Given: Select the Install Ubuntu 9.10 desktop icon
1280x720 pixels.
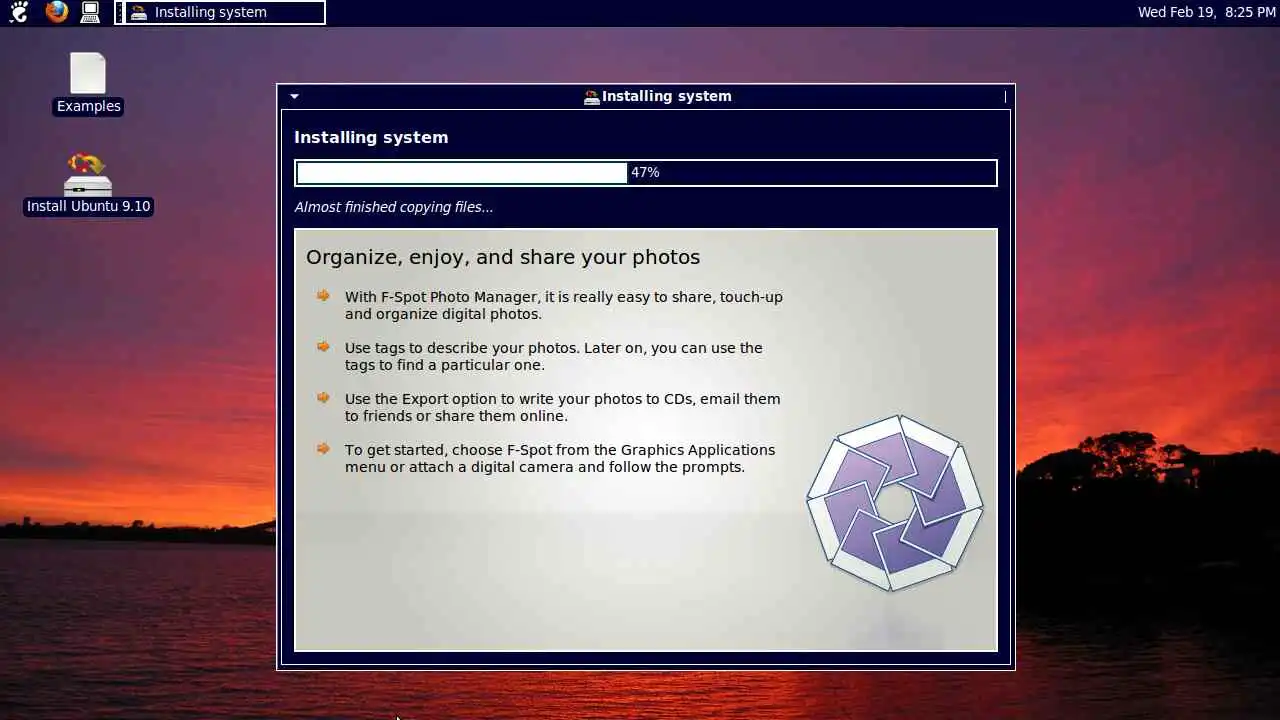Looking at the screenshot, I should point(88,174).
